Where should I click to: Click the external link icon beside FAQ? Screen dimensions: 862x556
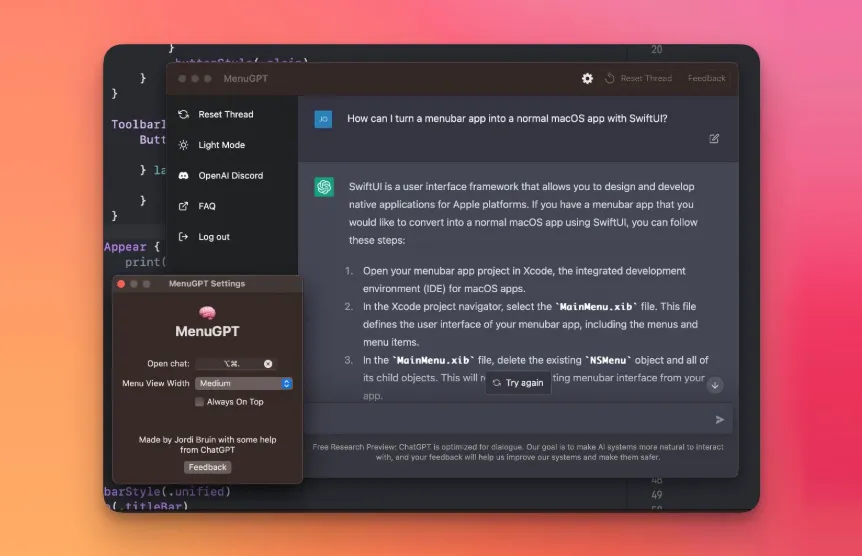click(184, 206)
